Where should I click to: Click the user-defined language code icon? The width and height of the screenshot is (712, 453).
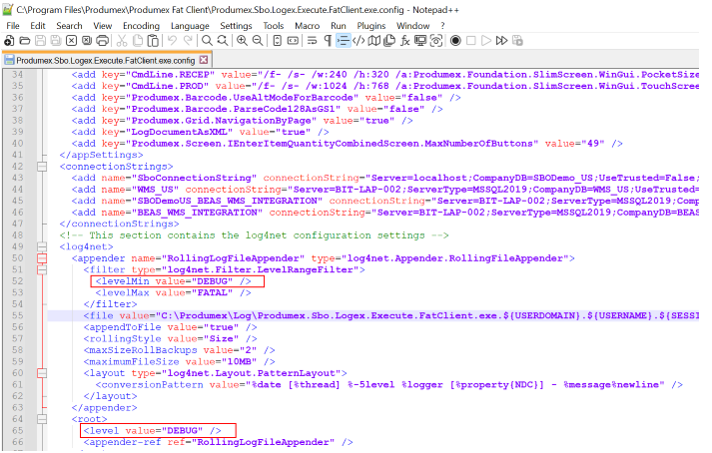tap(359, 41)
